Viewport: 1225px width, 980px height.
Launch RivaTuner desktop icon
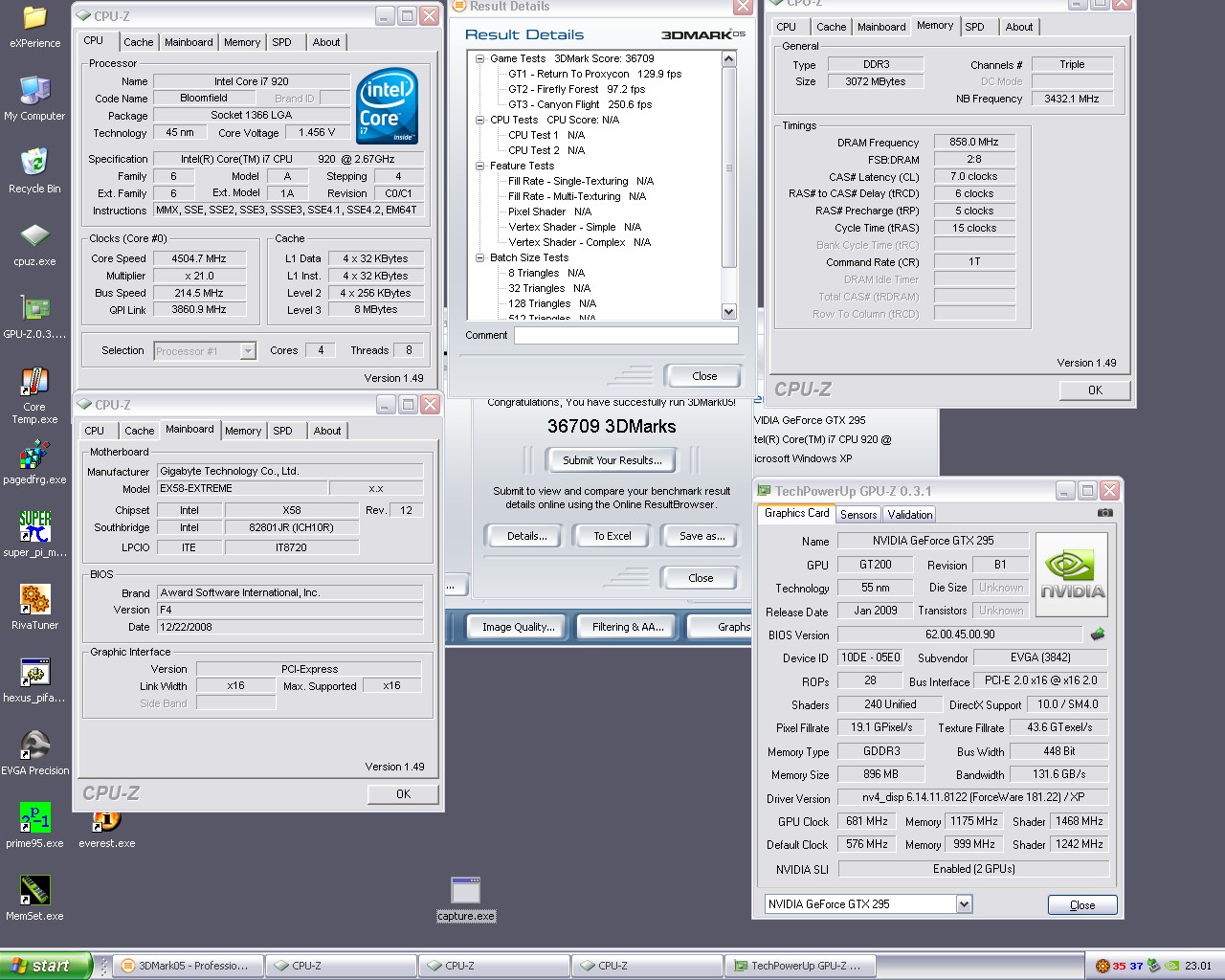[34, 600]
